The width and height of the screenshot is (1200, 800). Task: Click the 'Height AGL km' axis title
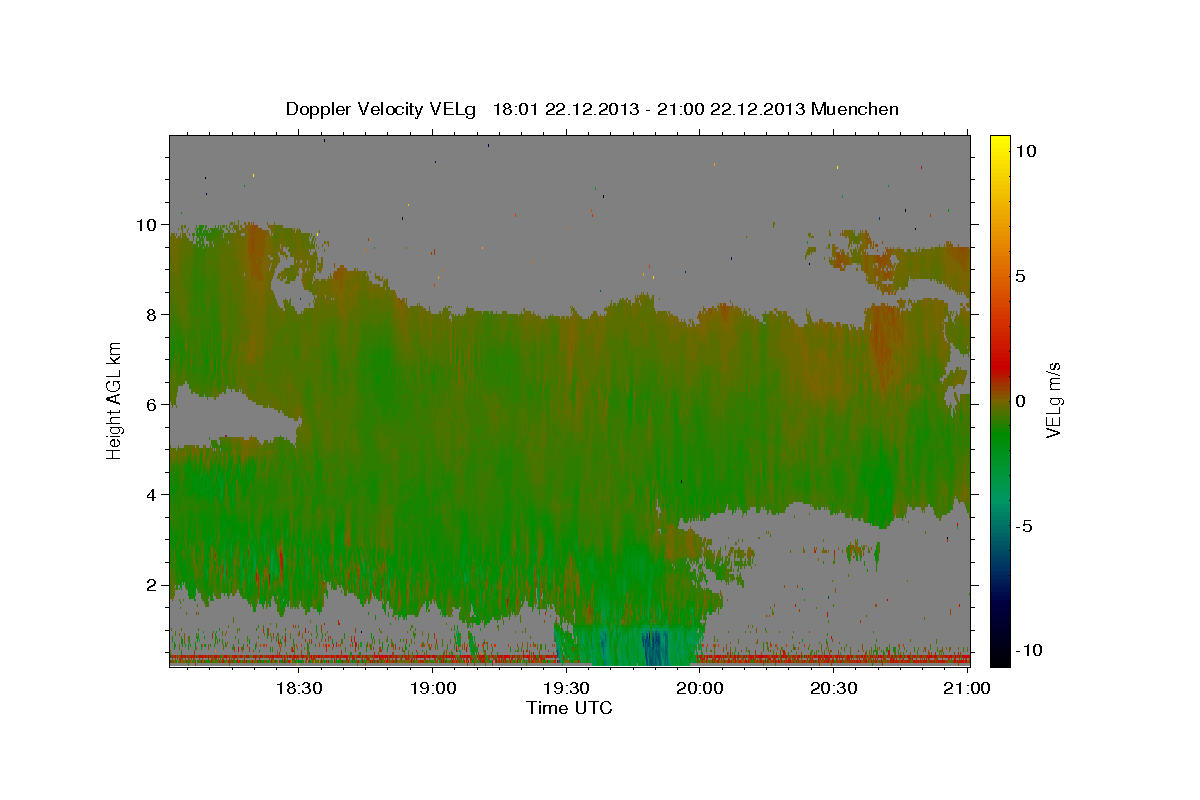(115, 399)
